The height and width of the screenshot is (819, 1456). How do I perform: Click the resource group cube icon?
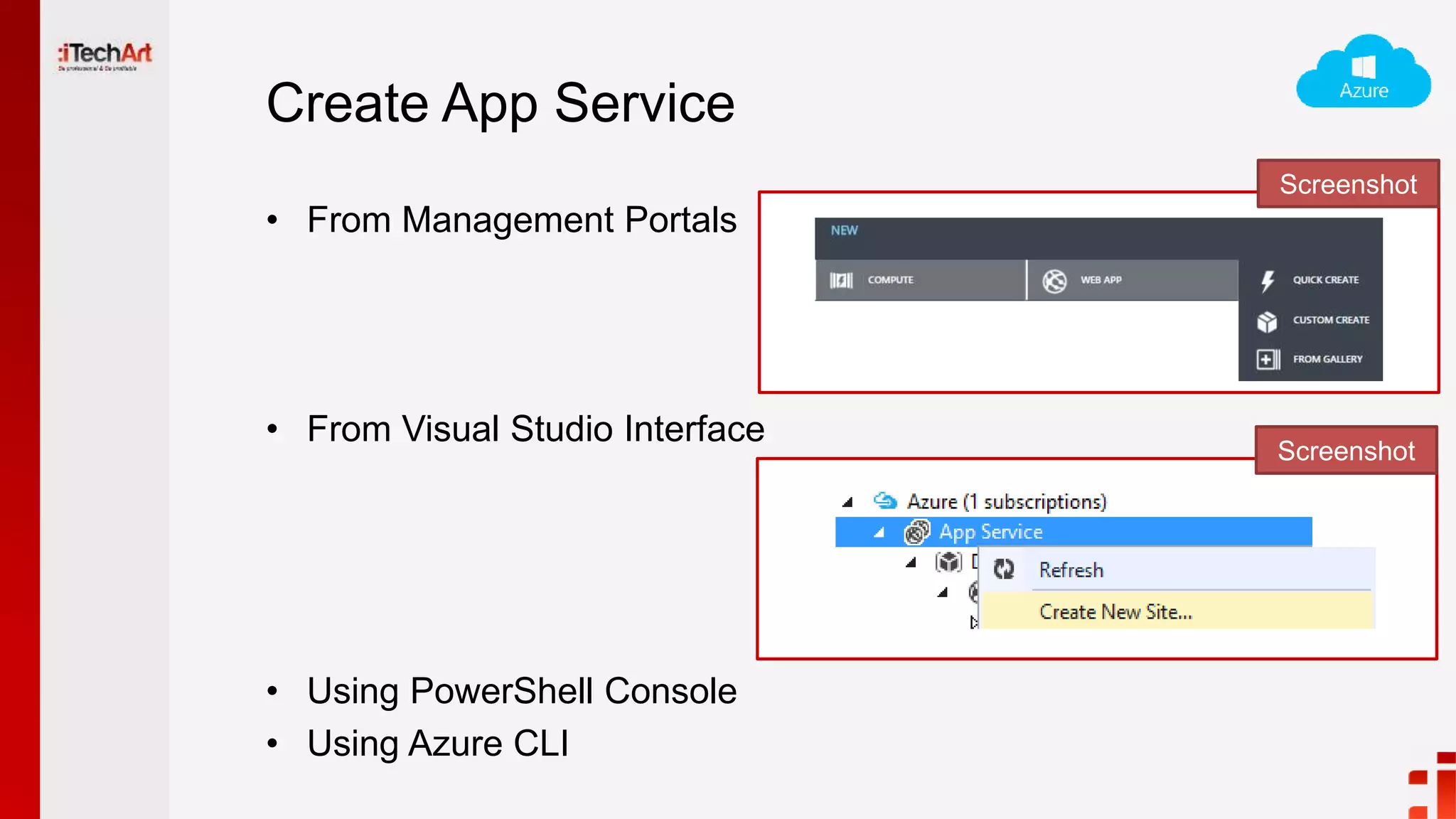(949, 562)
